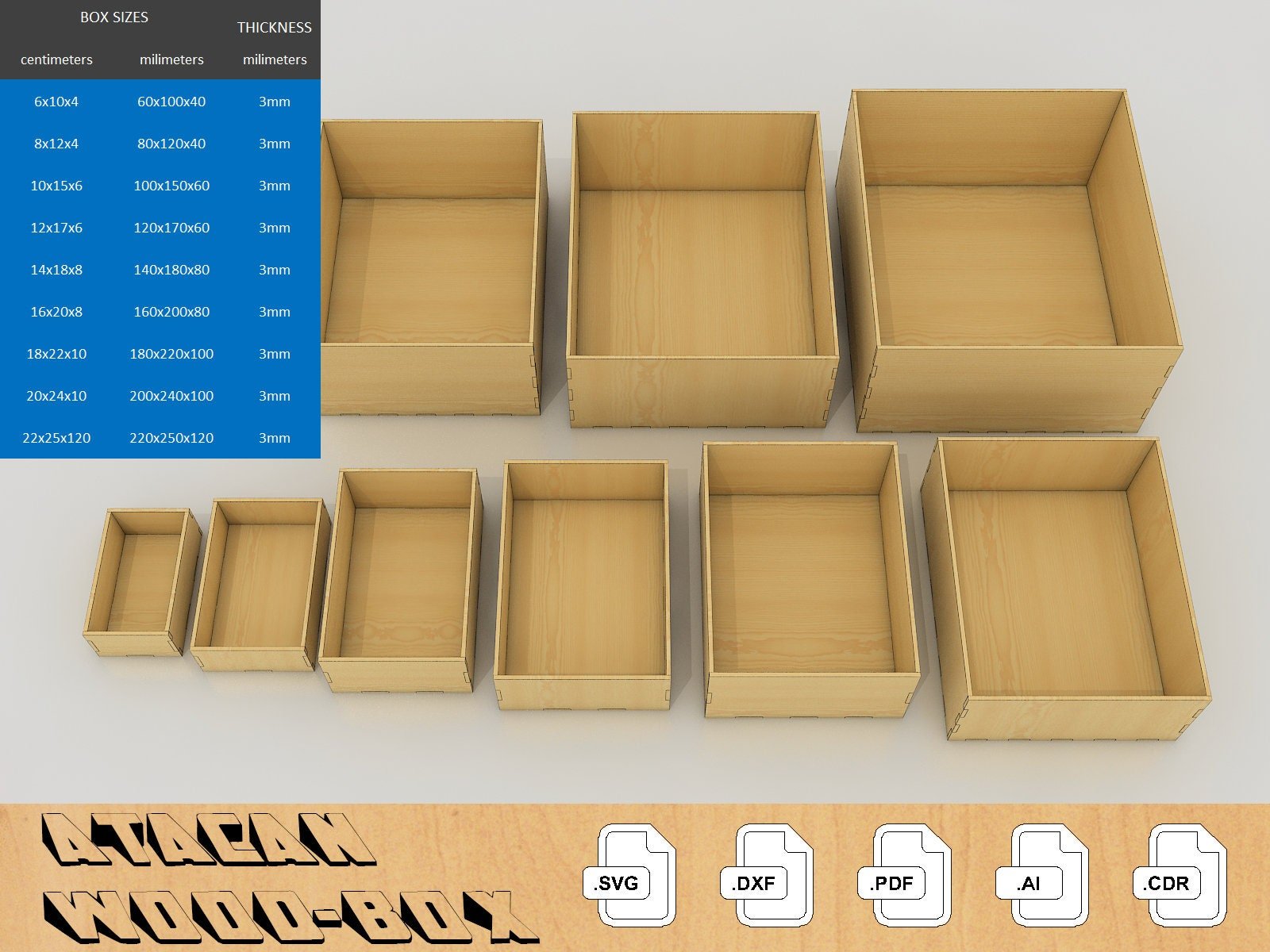Select the 160x200x80 size cell

coord(171,312)
